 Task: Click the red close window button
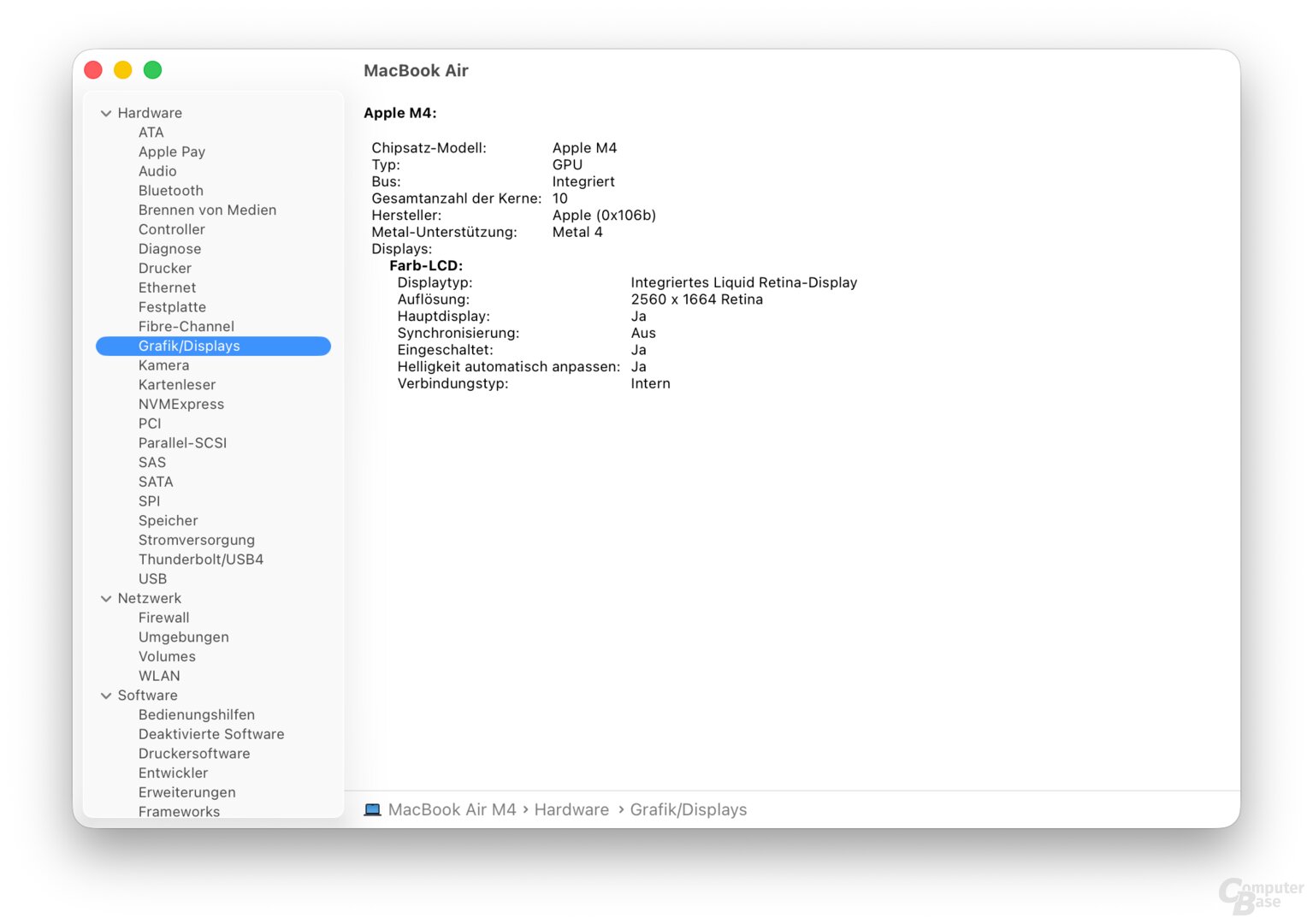93,70
